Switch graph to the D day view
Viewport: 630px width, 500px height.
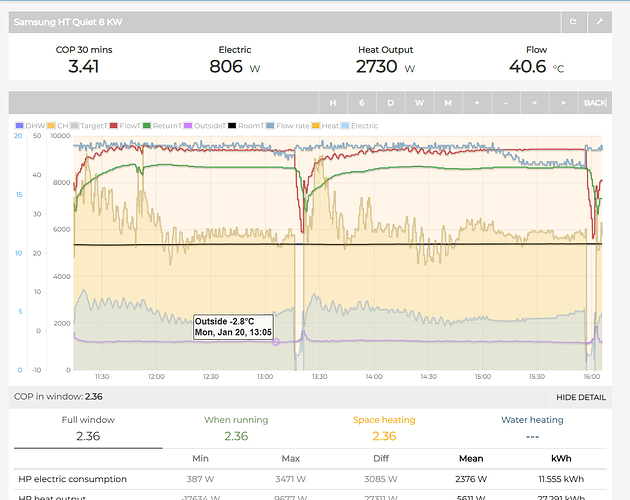coord(391,103)
